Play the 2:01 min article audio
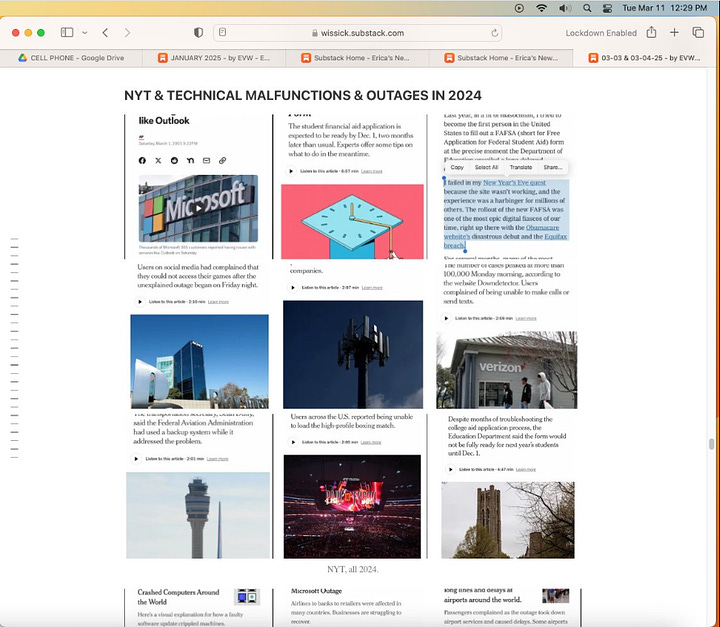The width and height of the screenshot is (720, 627). [x=136, y=458]
